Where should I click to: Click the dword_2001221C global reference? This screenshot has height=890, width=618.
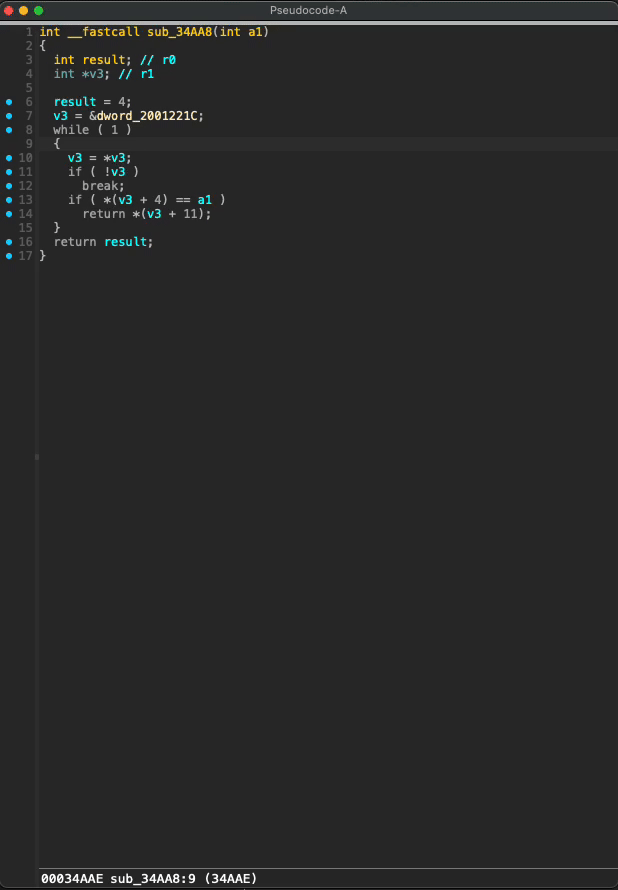click(147, 116)
